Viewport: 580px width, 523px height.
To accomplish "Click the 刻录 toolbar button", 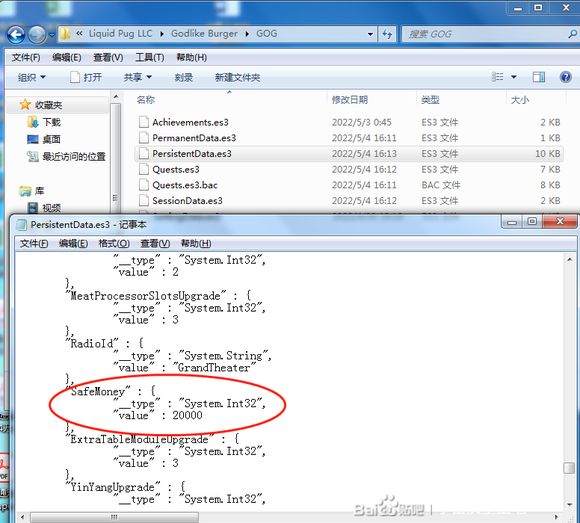I will (184, 77).
